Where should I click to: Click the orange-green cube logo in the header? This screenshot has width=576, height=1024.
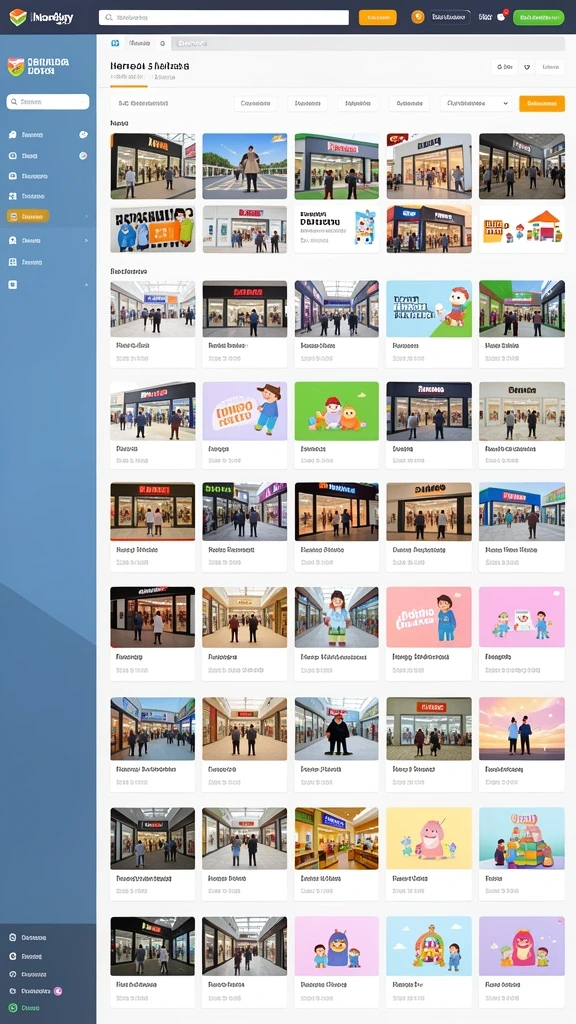[18, 17]
